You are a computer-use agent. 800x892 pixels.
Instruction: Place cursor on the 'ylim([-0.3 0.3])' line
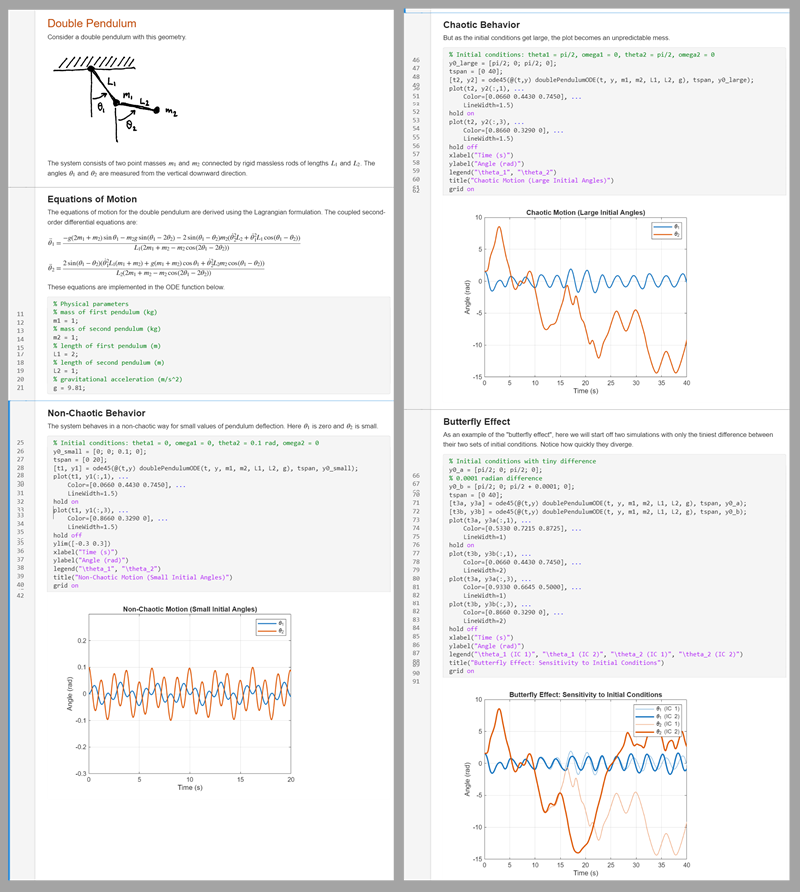click(90, 543)
